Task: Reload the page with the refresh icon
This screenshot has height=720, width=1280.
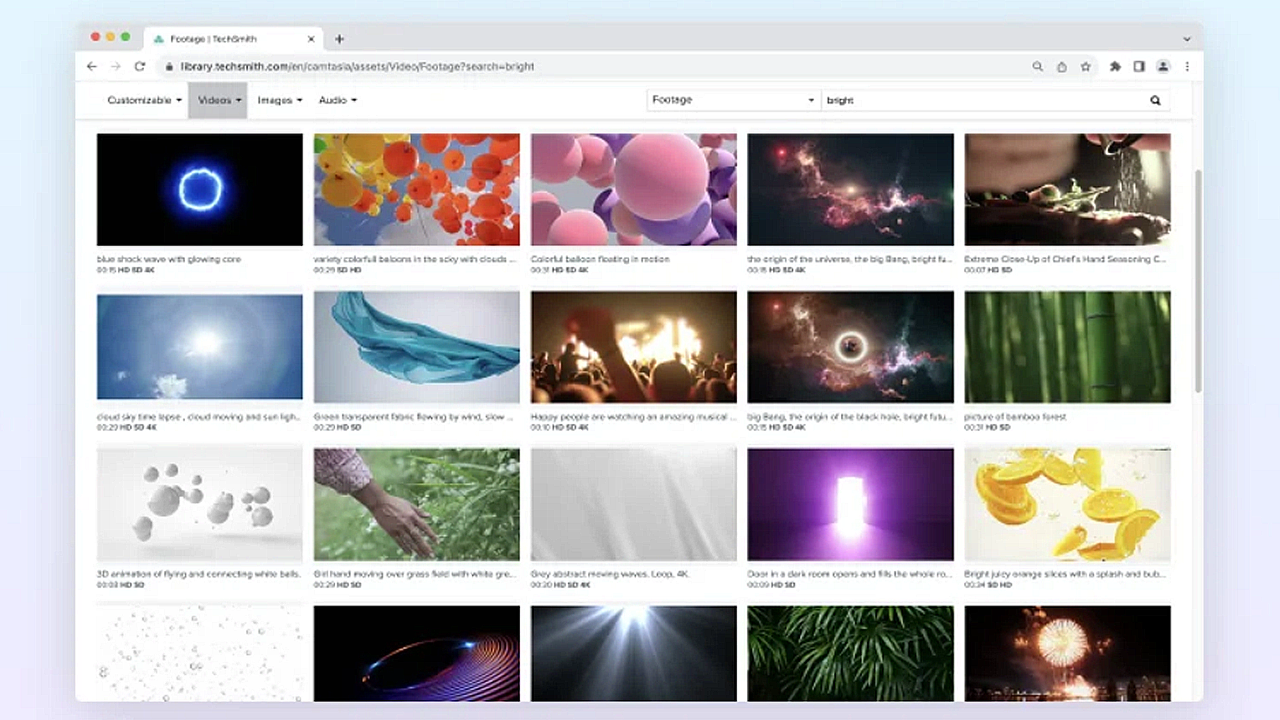Action: [140, 66]
